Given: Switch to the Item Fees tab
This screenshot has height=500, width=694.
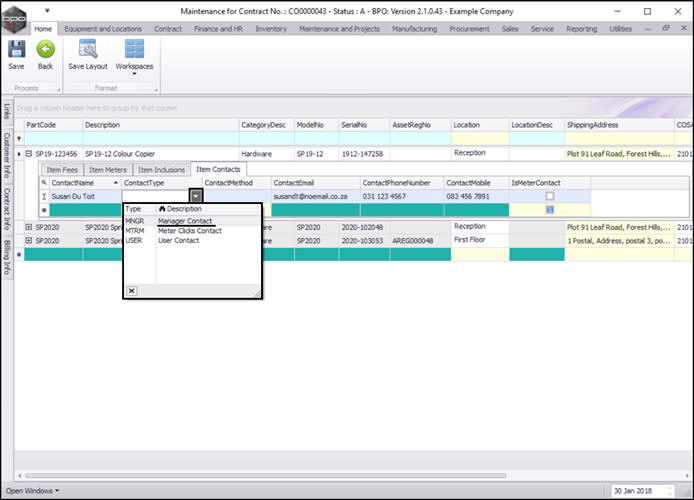Looking at the screenshot, I should pyautogui.click(x=62, y=170).
